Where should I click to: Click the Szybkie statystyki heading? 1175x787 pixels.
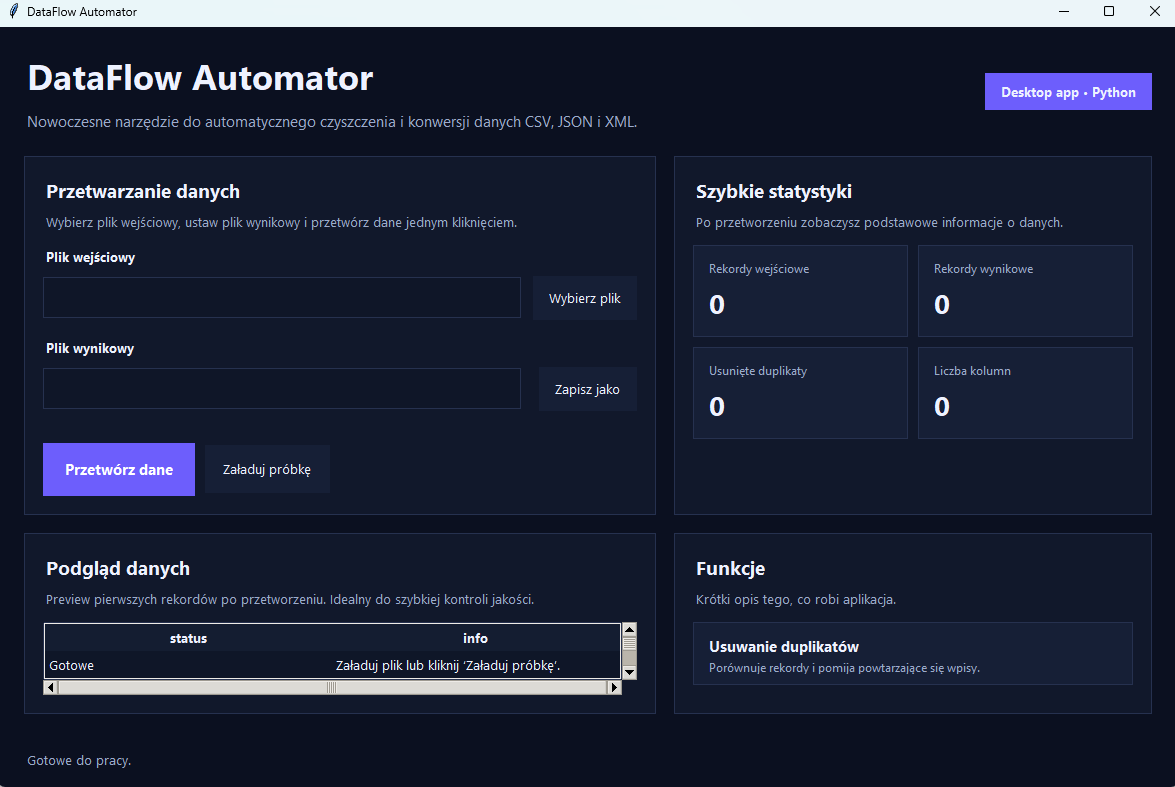(774, 192)
